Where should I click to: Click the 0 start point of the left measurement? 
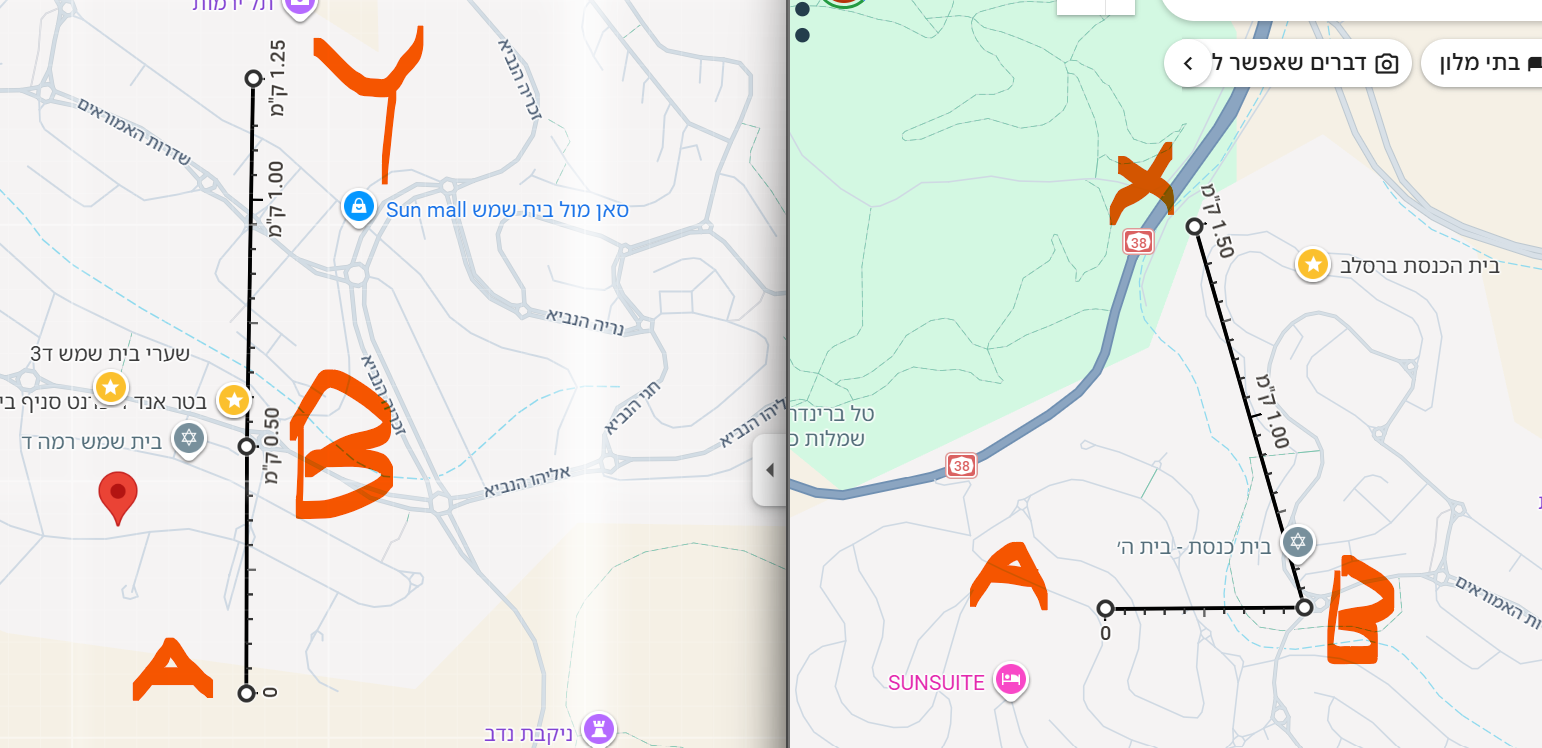[x=246, y=693]
